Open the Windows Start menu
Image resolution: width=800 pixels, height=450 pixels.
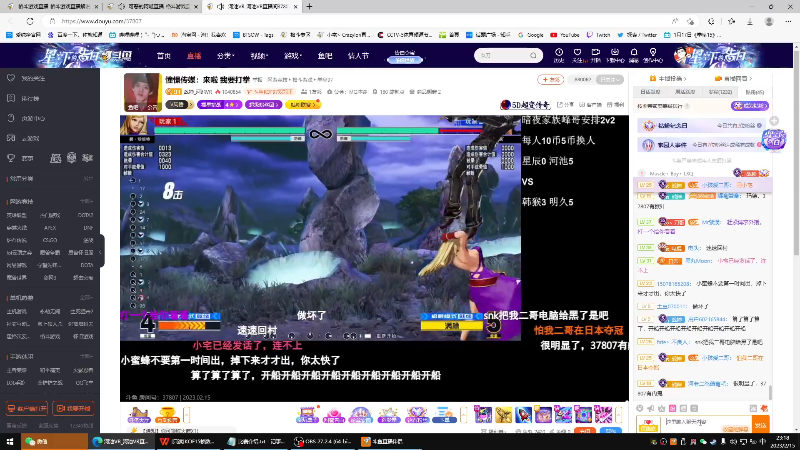[x=10, y=441]
